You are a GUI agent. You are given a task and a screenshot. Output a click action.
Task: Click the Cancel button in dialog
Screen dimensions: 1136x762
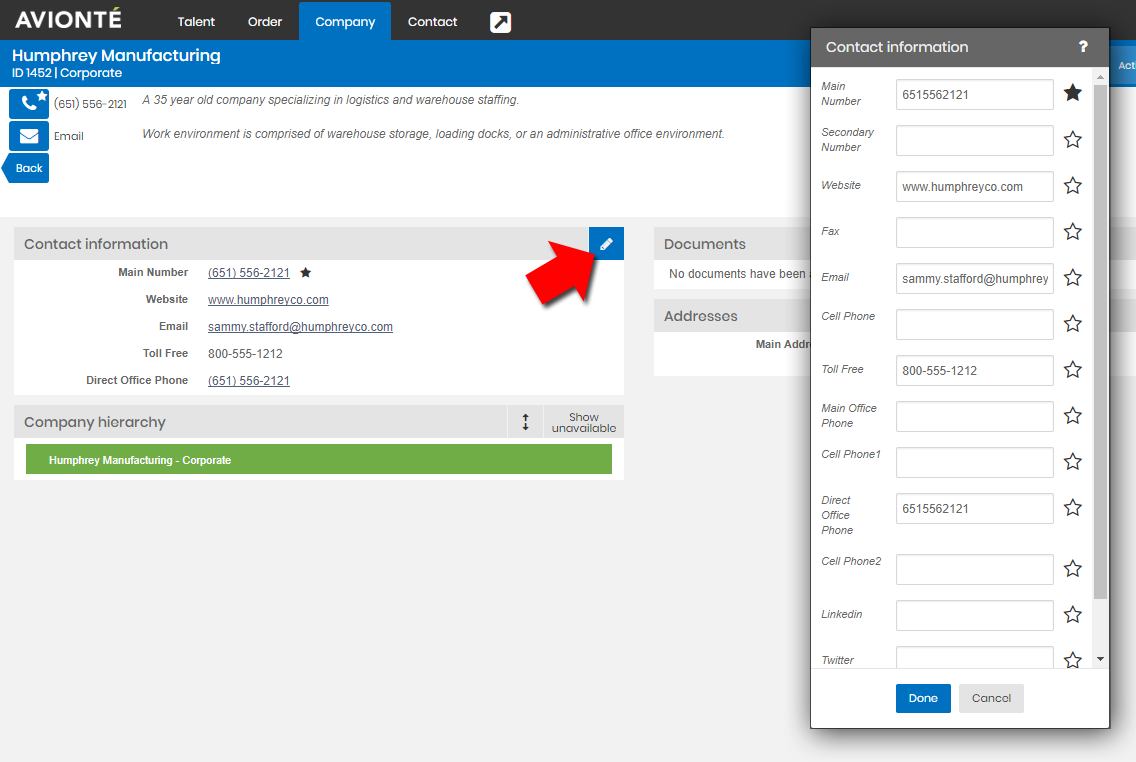[991, 698]
